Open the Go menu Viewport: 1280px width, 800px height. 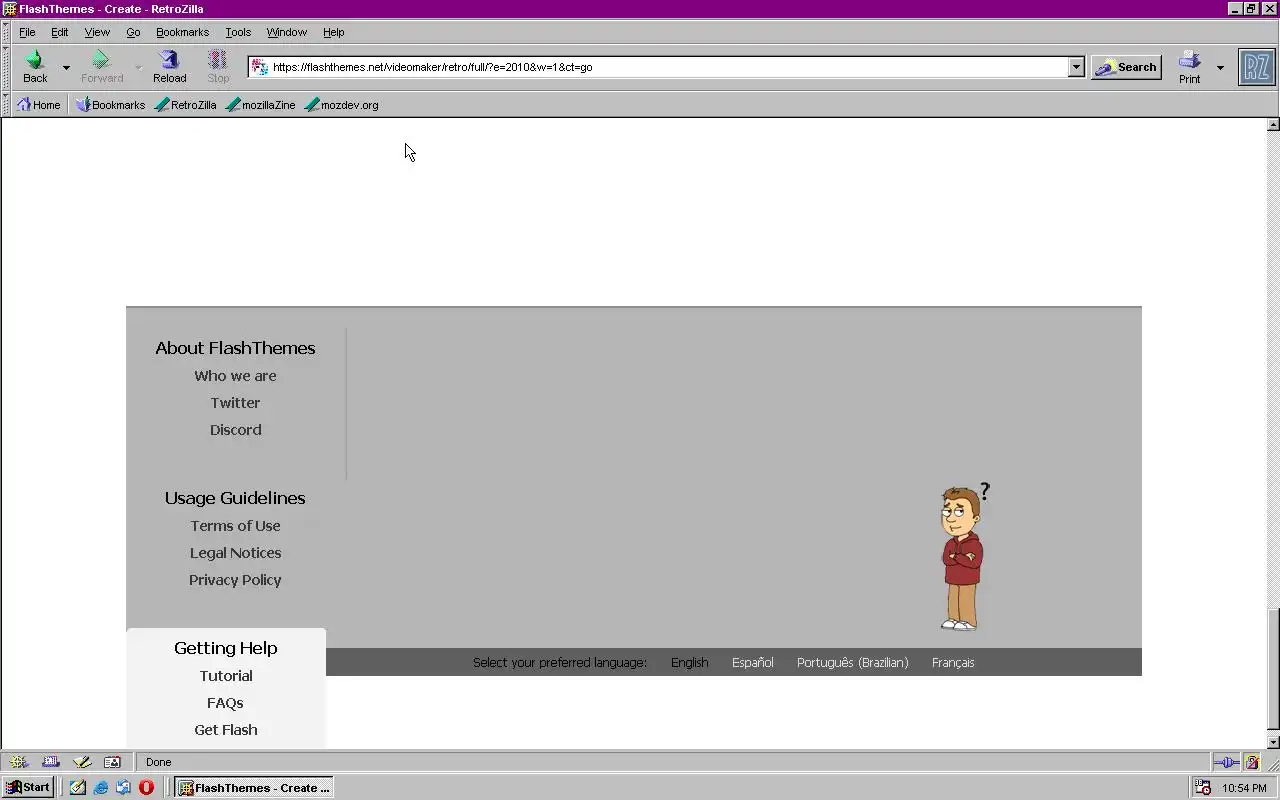tap(133, 32)
